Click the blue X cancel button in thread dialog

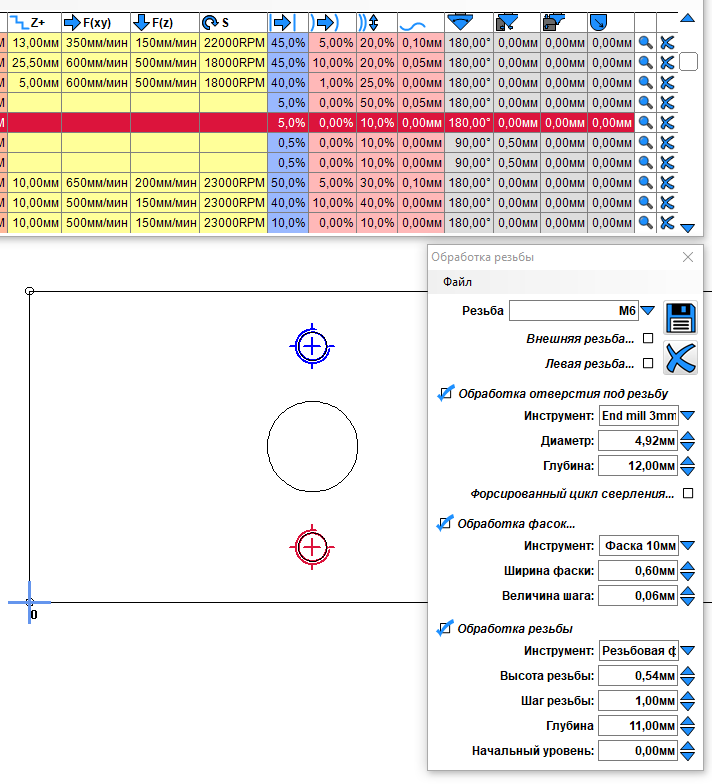click(x=680, y=358)
